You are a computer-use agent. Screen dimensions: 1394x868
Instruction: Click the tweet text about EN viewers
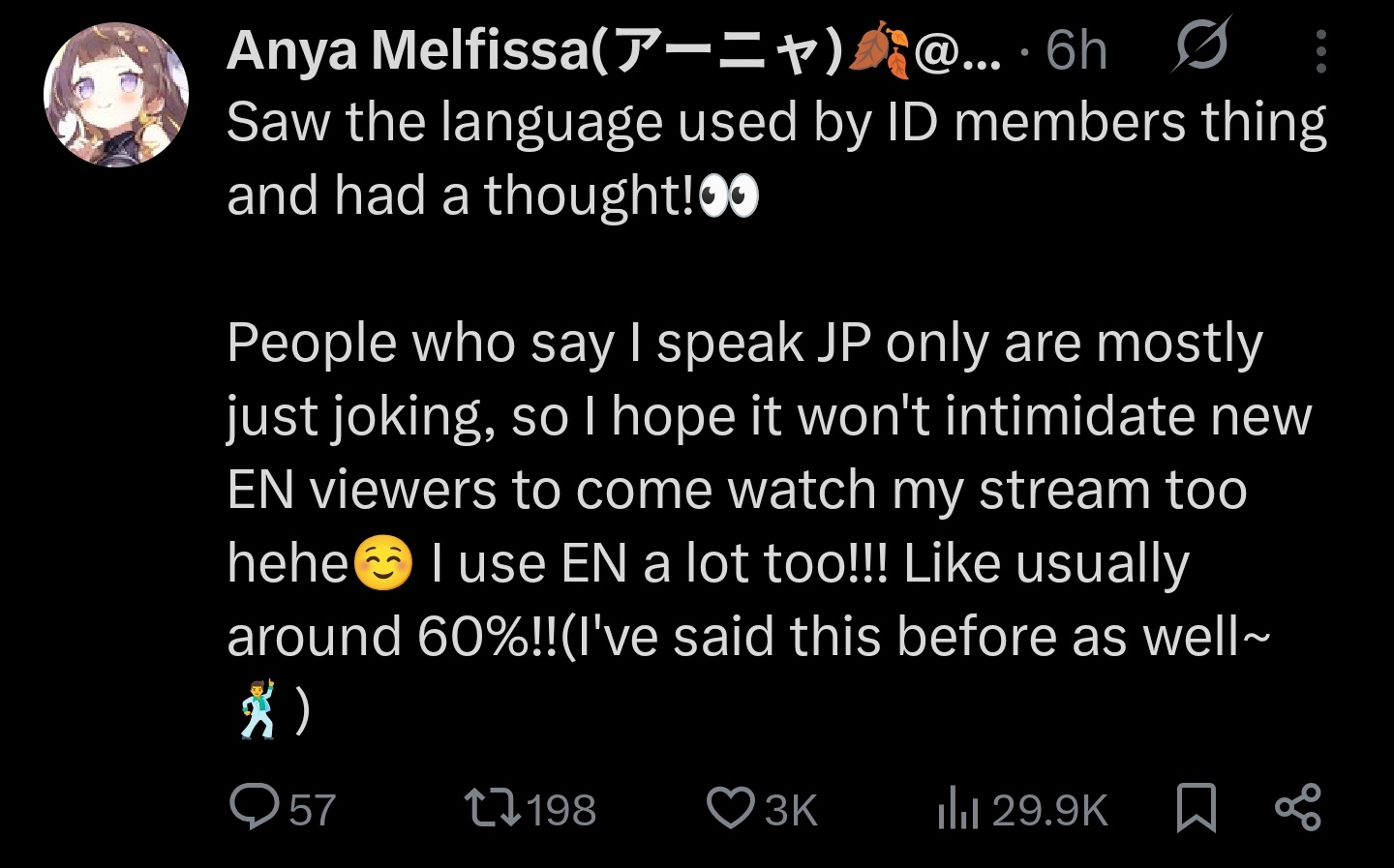point(736,490)
